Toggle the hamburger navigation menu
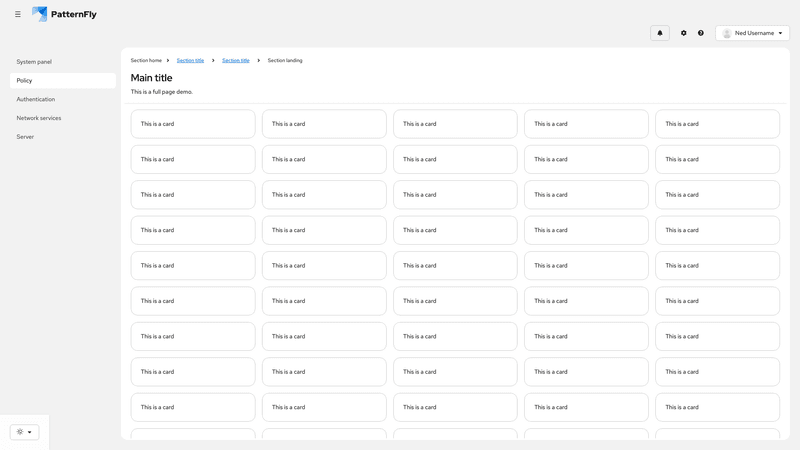Viewport: 800px width, 450px height. click(x=18, y=14)
